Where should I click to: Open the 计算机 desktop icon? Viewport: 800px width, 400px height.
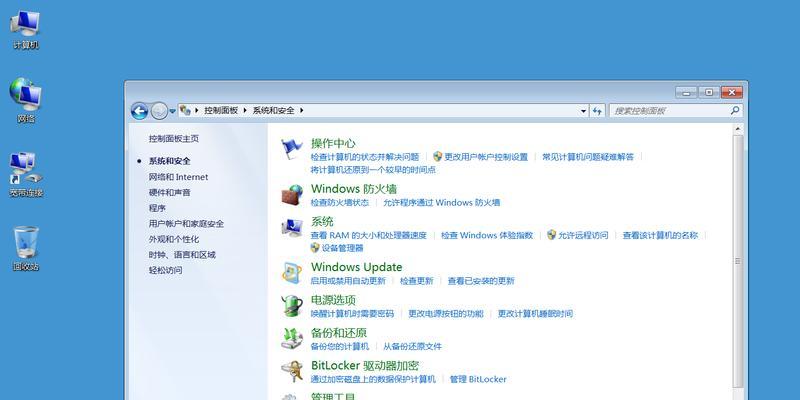point(25,30)
